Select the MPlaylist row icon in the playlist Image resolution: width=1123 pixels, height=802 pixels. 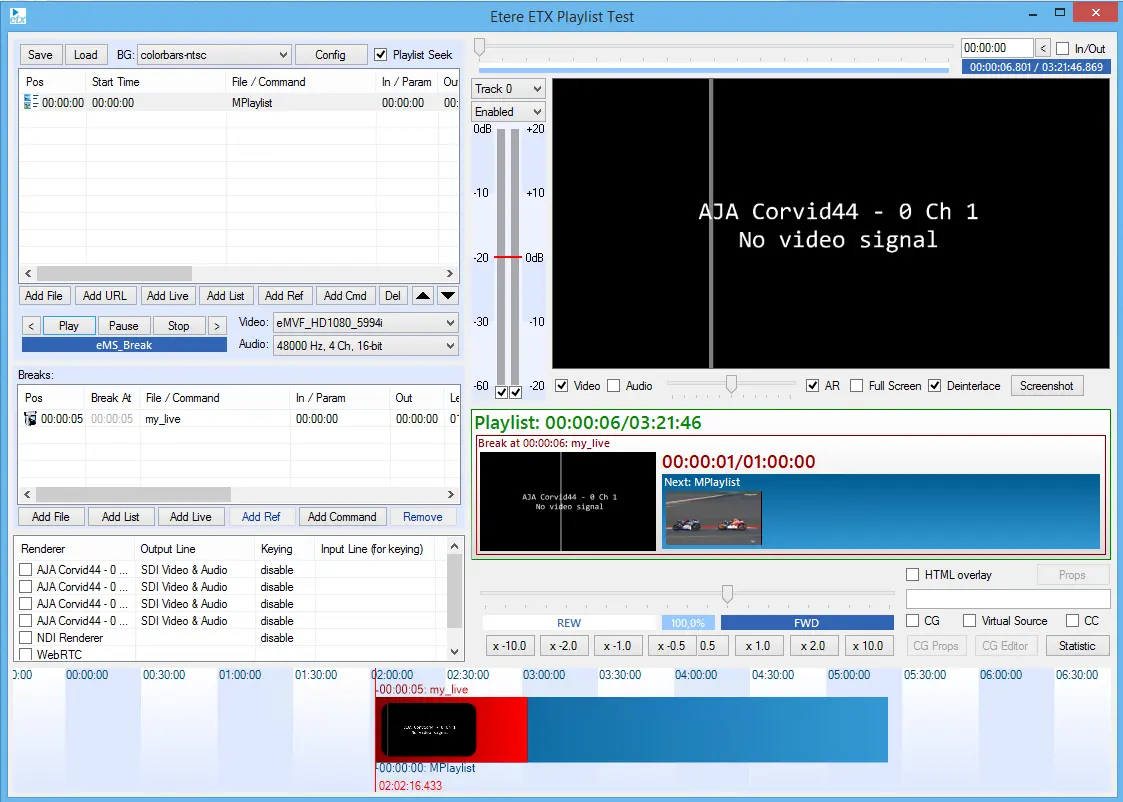click(31, 103)
